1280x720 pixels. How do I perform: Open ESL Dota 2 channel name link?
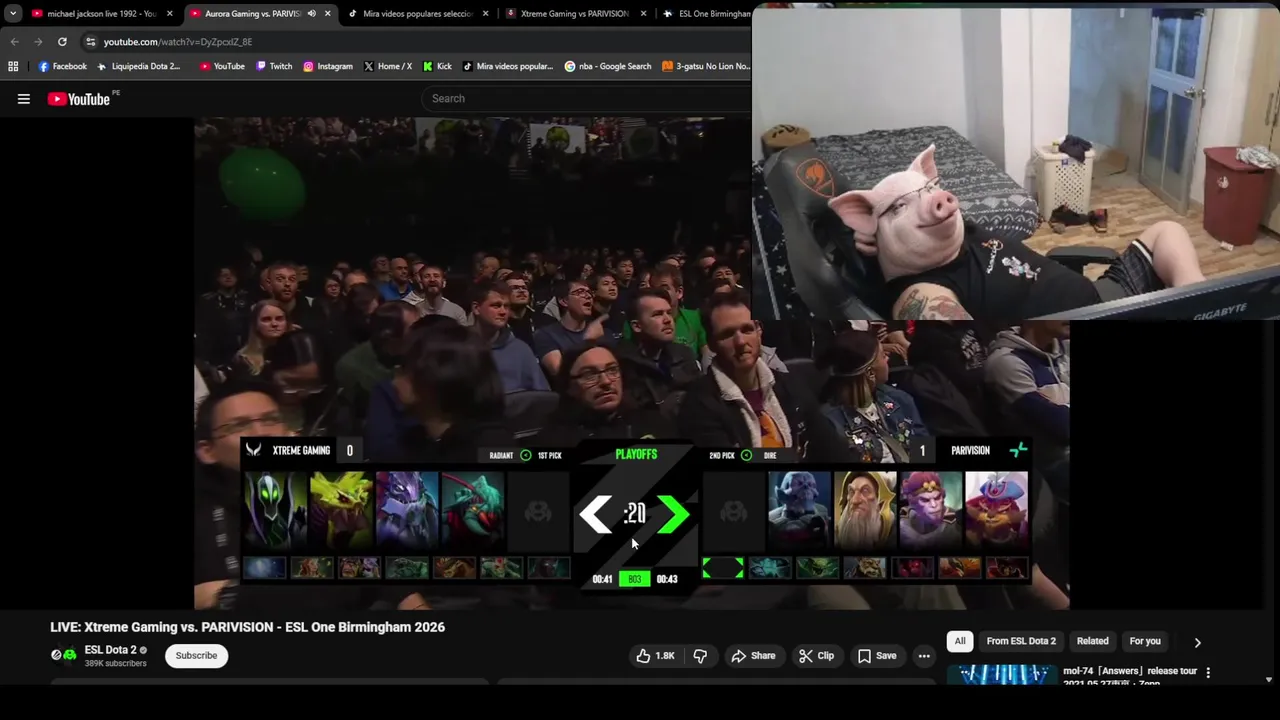(110, 650)
